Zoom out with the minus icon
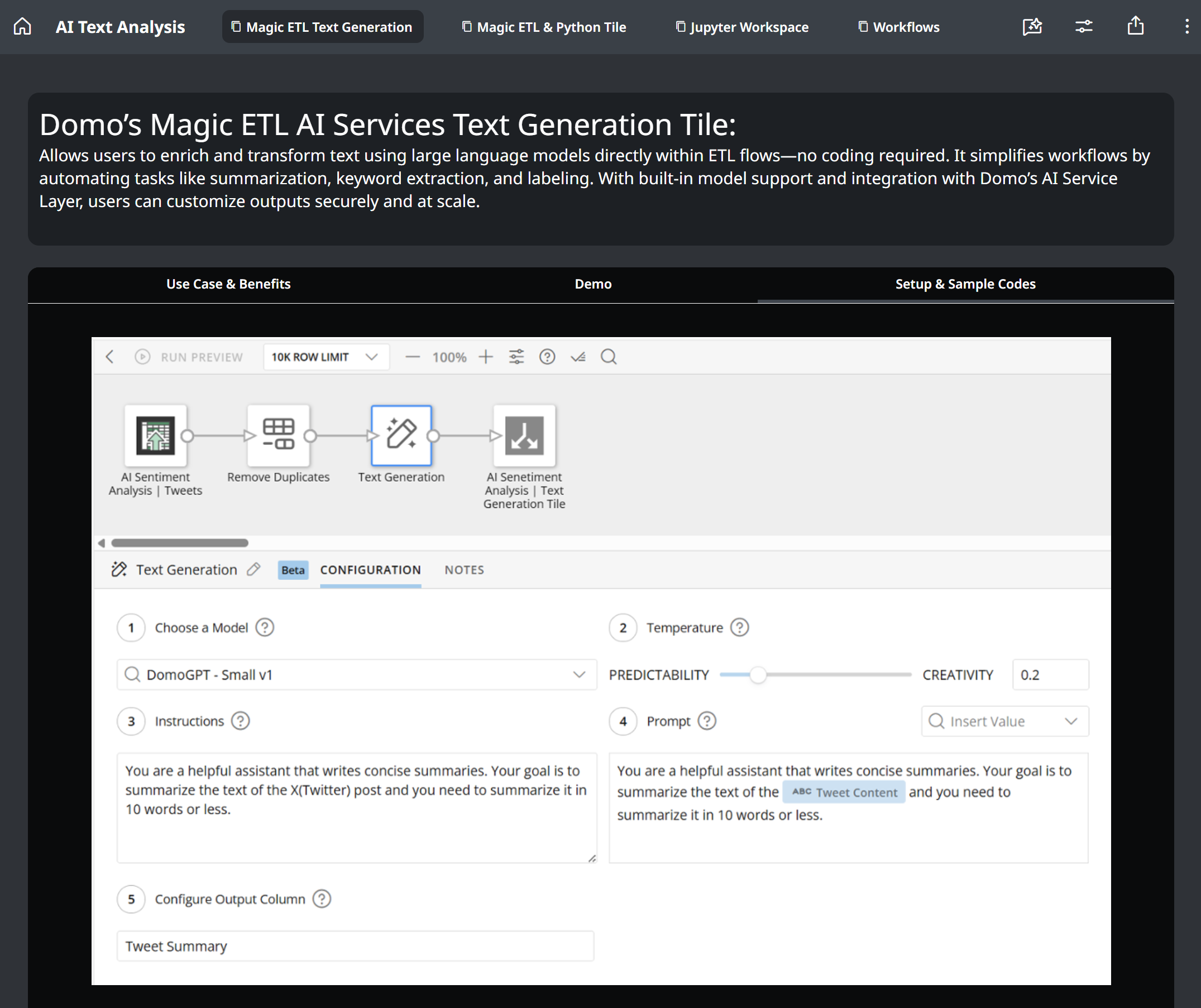This screenshot has width=1201, height=1008. (x=413, y=357)
